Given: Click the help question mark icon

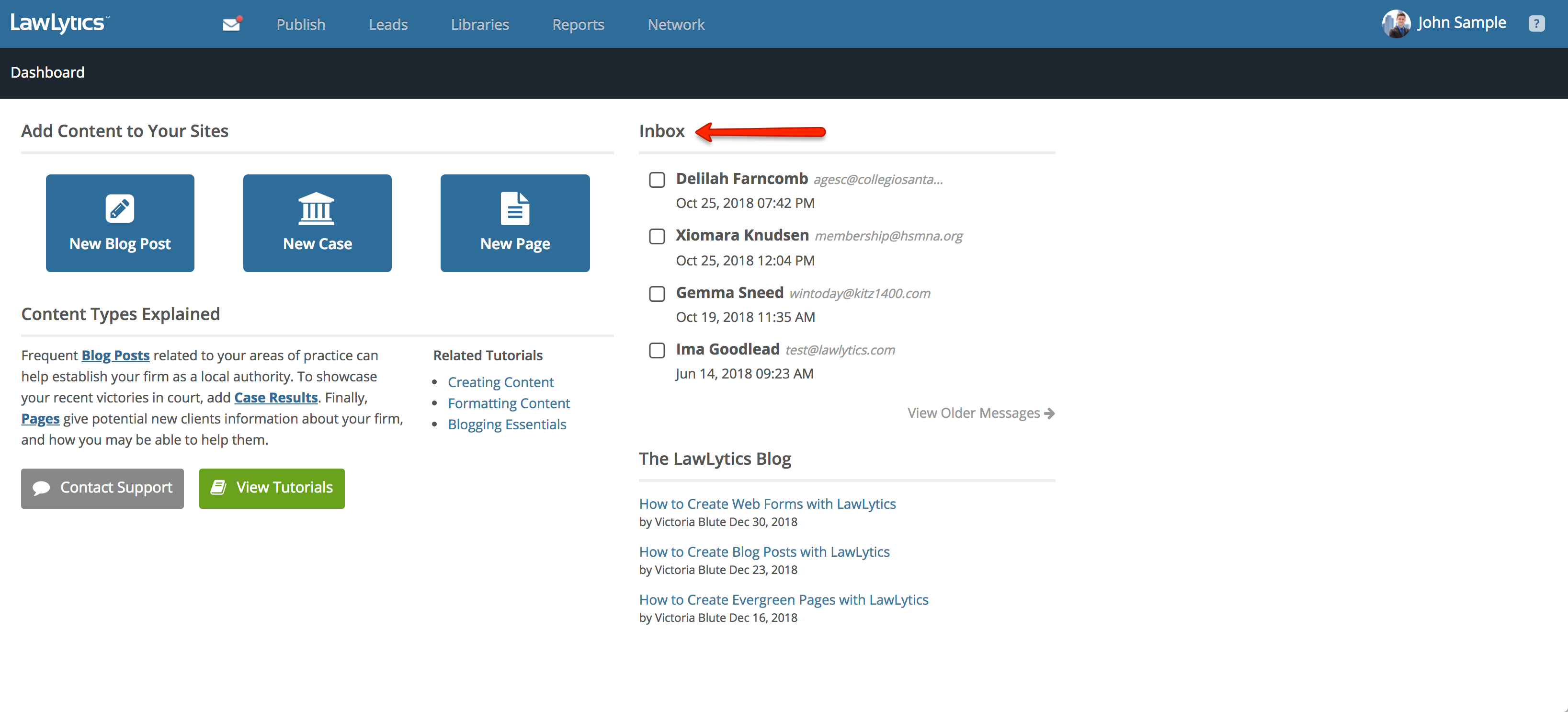Looking at the screenshot, I should click(x=1536, y=24).
